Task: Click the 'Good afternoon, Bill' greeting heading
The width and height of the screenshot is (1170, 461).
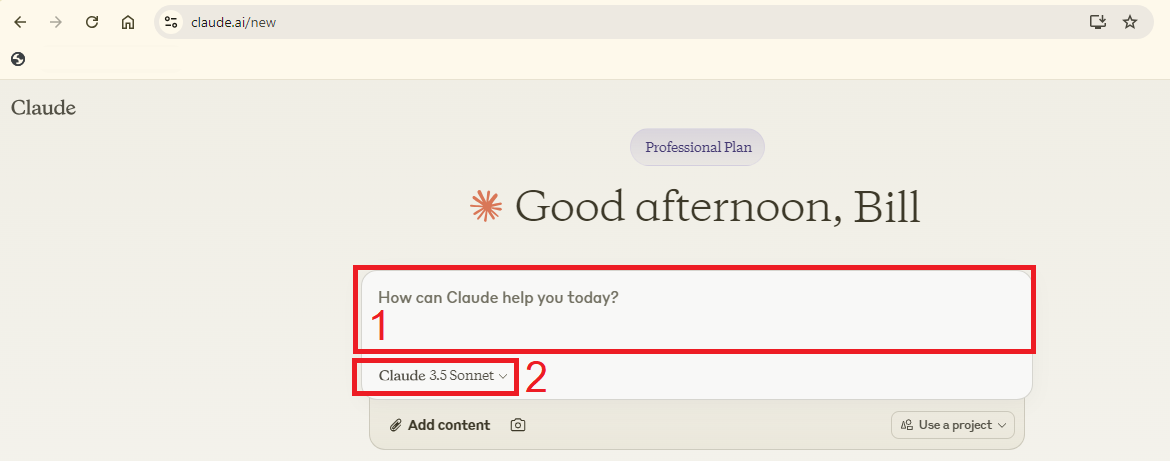Action: pos(717,206)
